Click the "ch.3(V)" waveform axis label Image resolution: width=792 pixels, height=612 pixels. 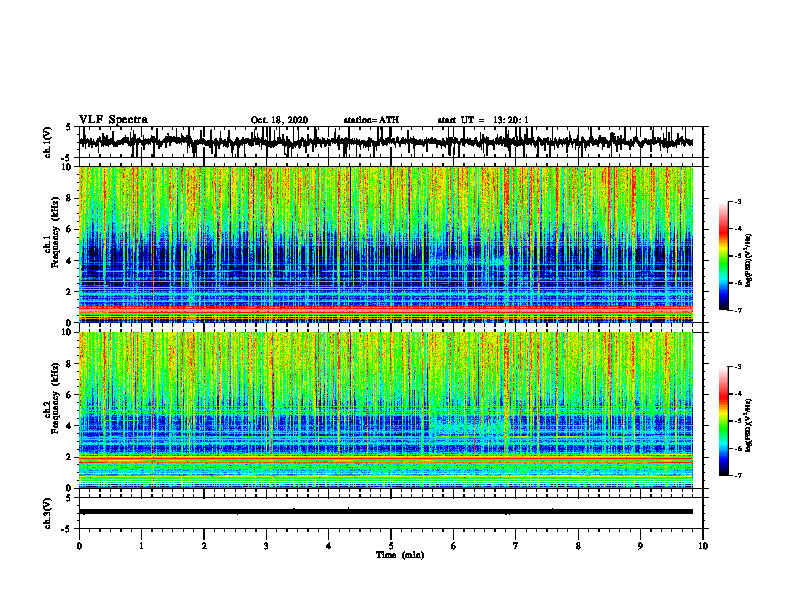coord(47,514)
